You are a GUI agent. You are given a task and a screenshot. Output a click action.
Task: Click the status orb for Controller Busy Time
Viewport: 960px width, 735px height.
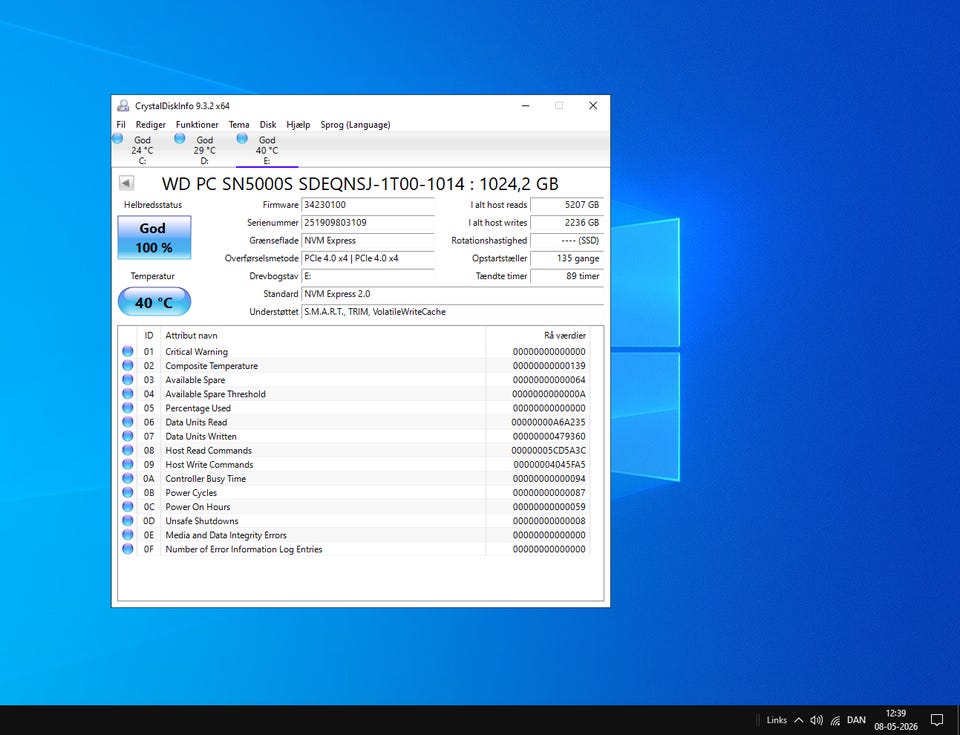click(127, 478)
